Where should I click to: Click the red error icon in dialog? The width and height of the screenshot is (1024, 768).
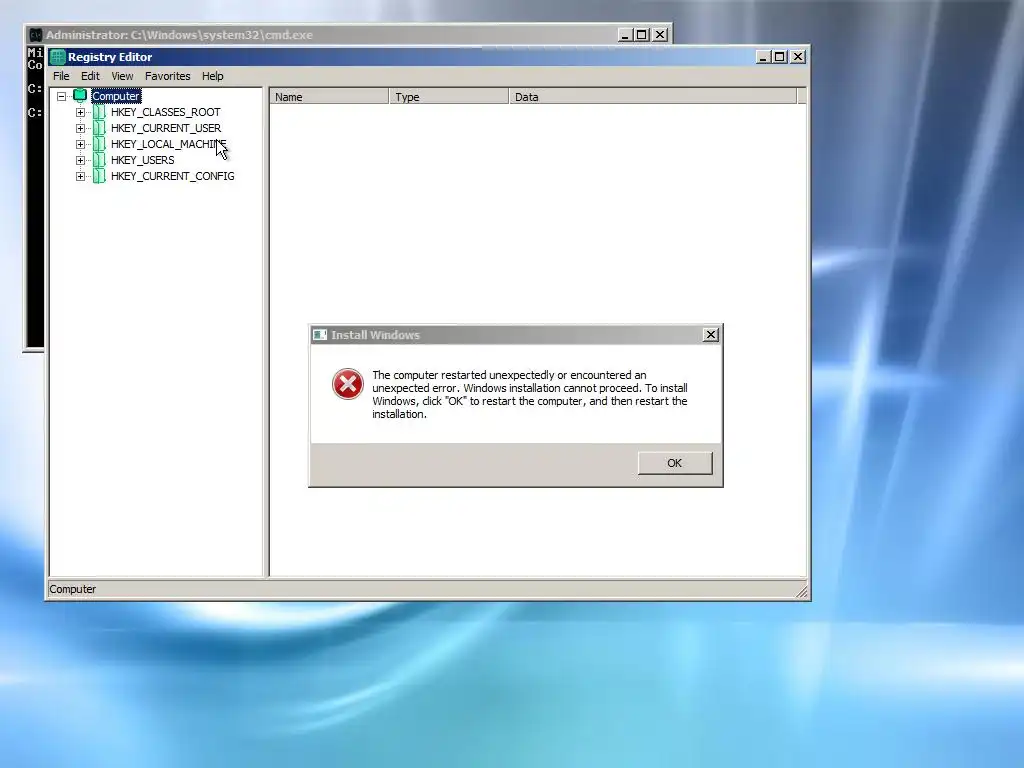[347, 384]
